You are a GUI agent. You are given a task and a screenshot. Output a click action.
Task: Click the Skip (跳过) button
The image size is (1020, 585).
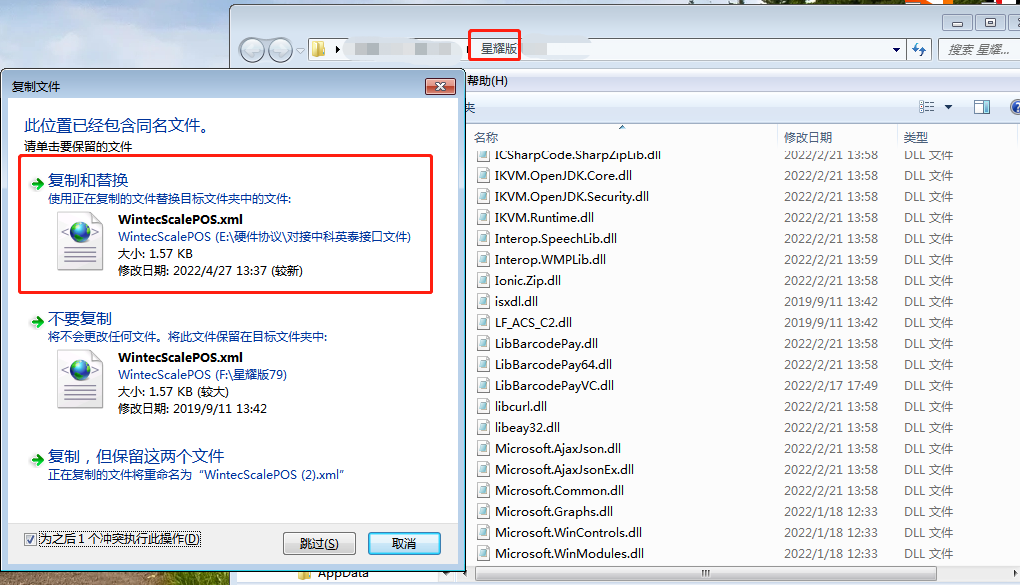pos(319,543)
